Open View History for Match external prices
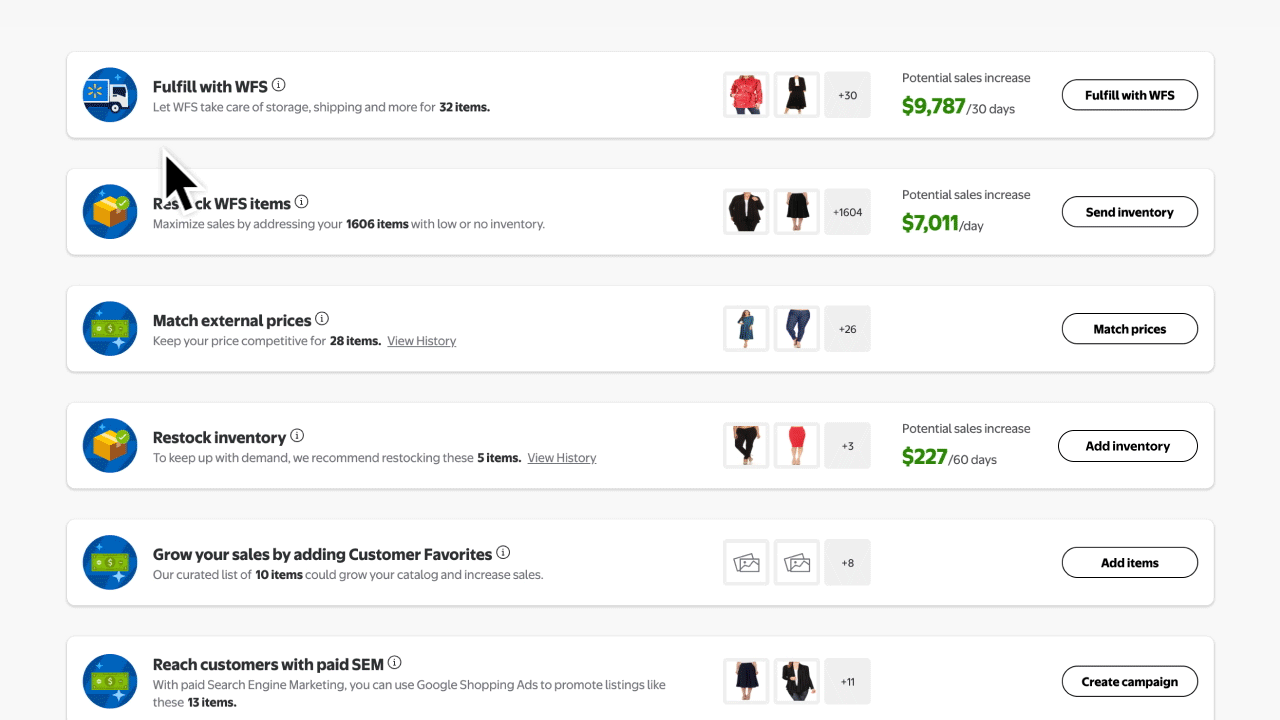Viewport: 1280px width, 720px height. [x=421, y=340]
